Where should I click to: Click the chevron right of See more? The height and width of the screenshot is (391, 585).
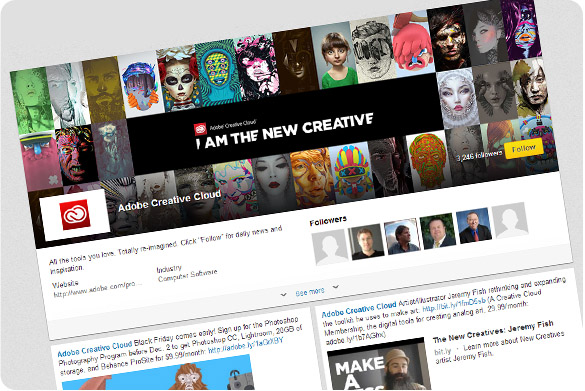[x=336, y=286]
